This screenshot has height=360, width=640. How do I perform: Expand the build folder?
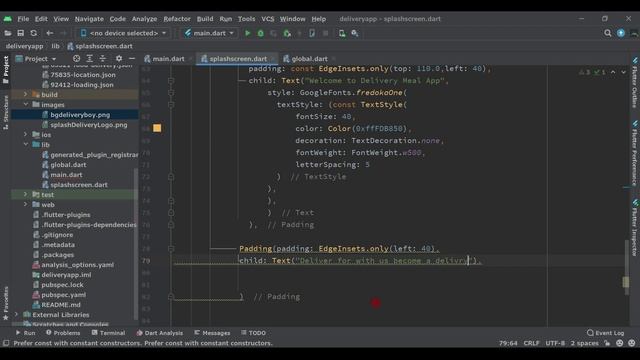click(x=25, y=94)
